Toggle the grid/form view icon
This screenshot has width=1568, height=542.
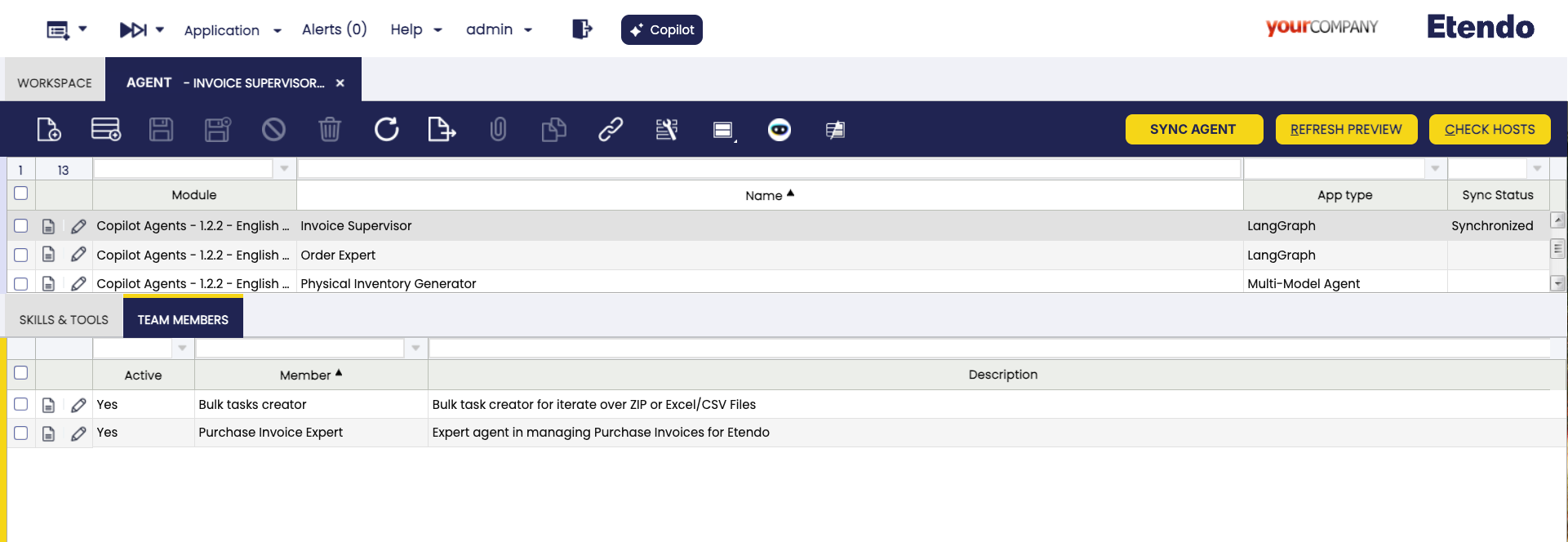[724, 130]
